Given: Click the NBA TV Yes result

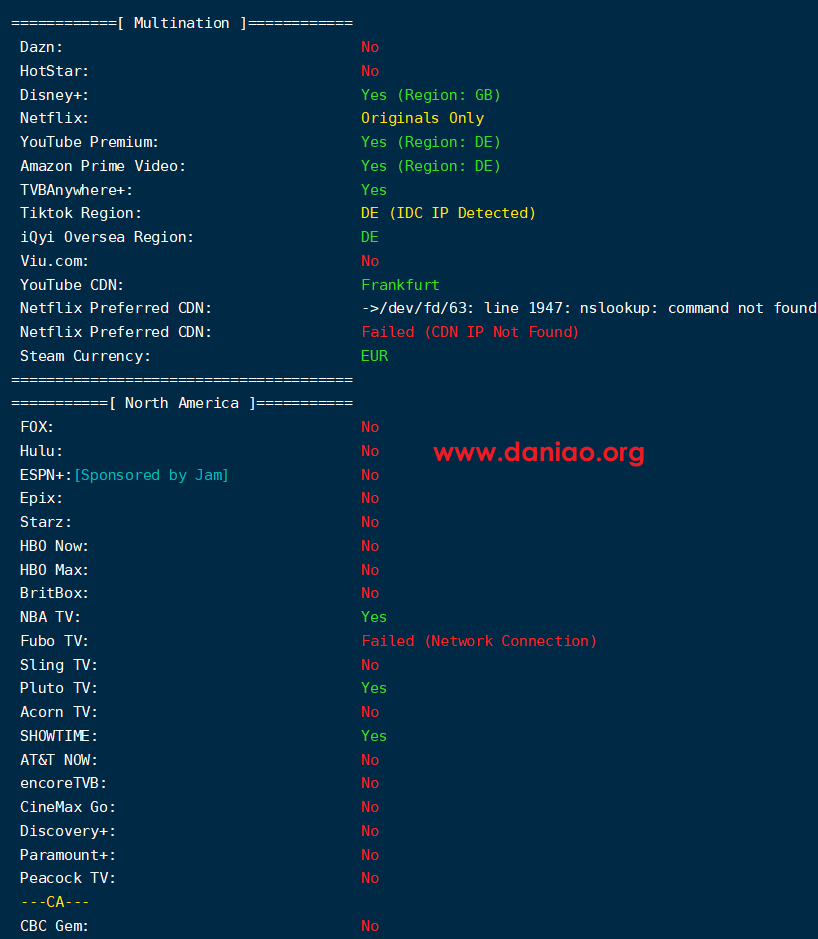Looking at the screenshot, I should (x=374, y=617).
